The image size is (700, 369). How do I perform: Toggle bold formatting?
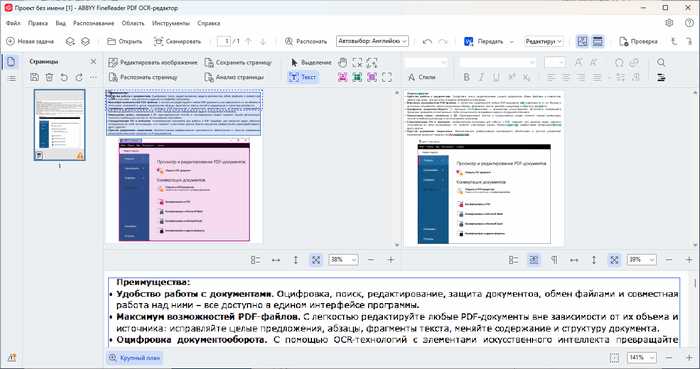coord(467,77)
